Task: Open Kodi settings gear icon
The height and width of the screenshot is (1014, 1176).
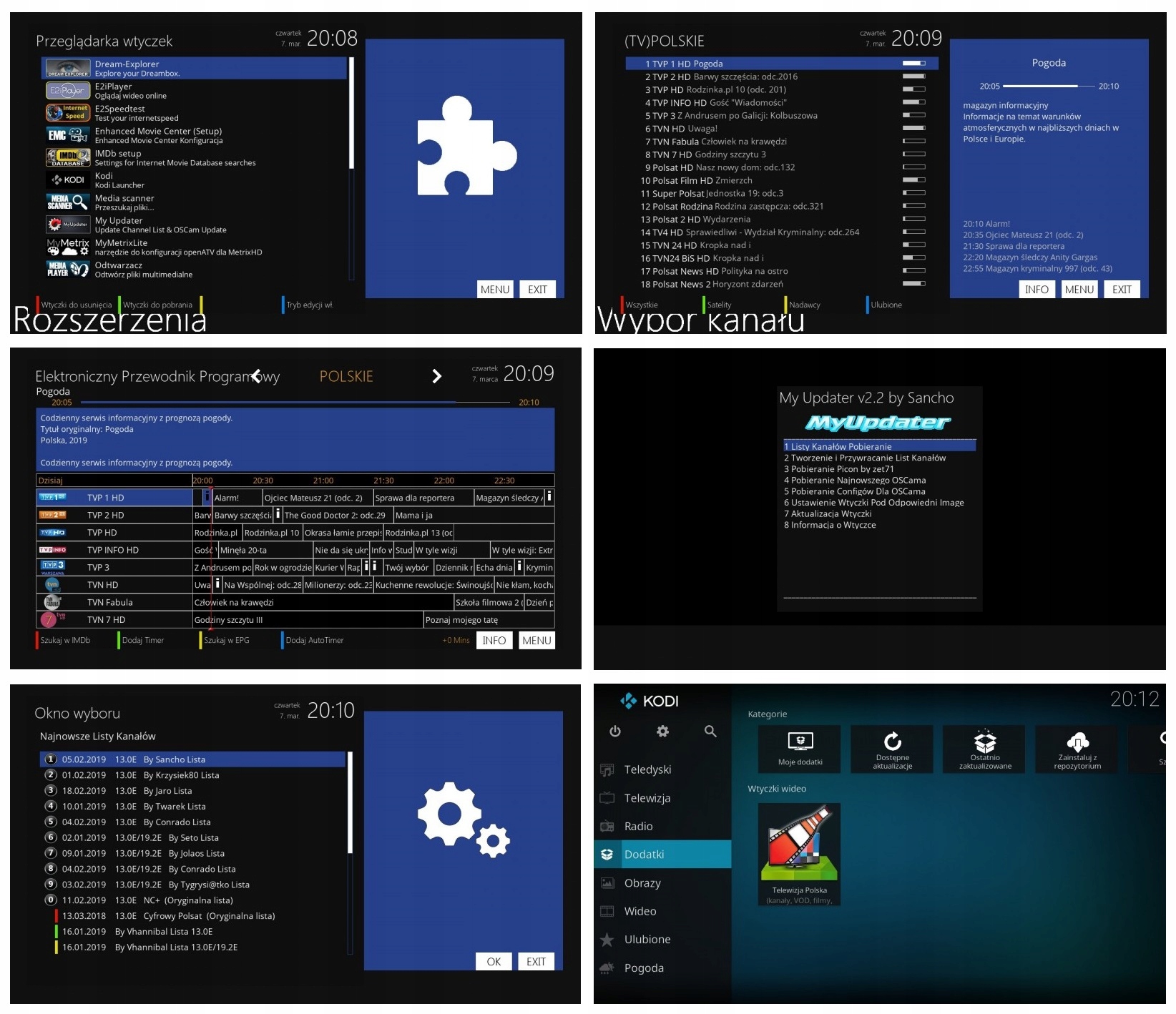Action: tap(662, 731)
